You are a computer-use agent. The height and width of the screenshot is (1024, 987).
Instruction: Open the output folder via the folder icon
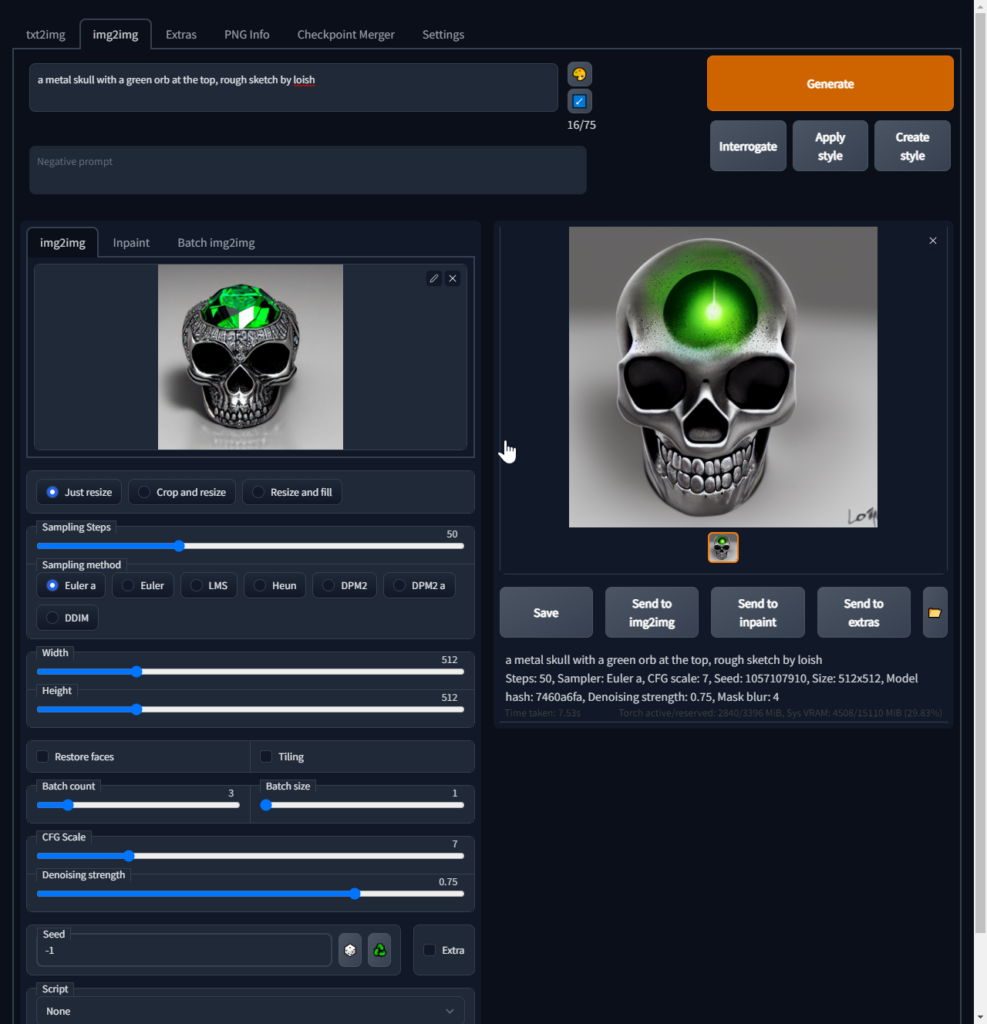pos(934,611)
